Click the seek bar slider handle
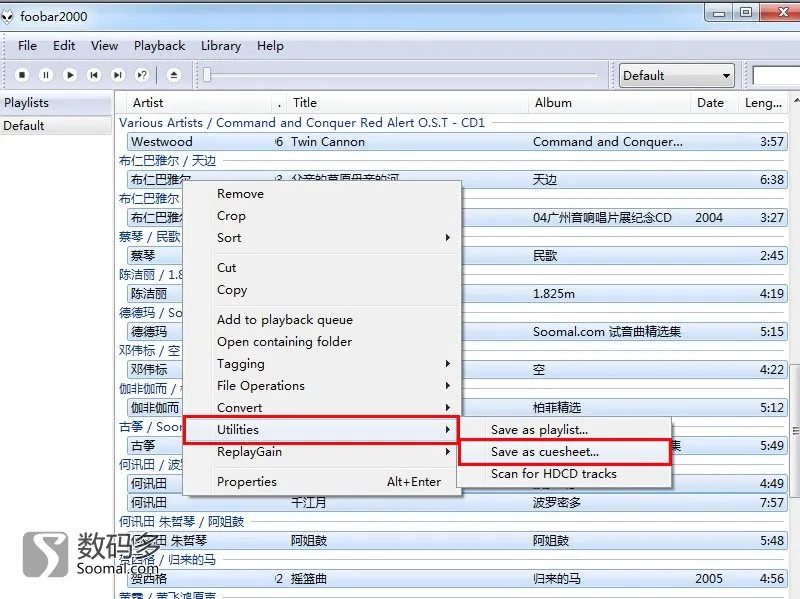 [207, 74]
